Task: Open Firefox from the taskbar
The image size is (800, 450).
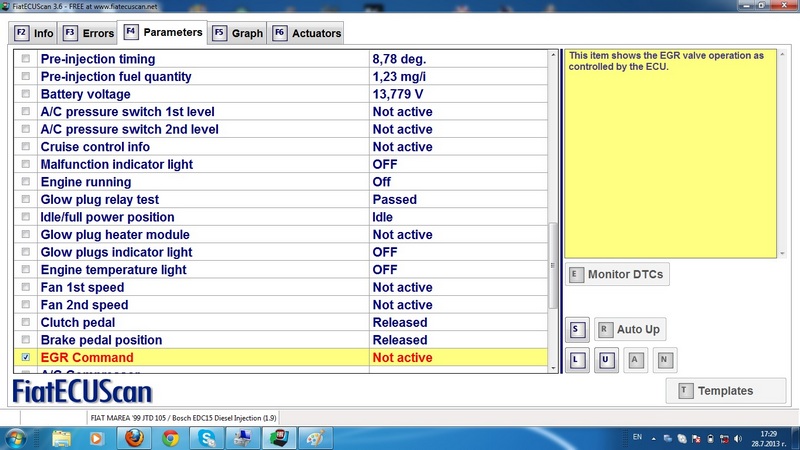Action: point(133,438)
